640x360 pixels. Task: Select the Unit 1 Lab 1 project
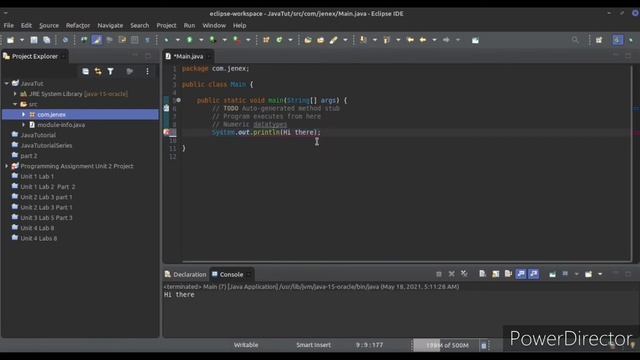coord(37,176)
